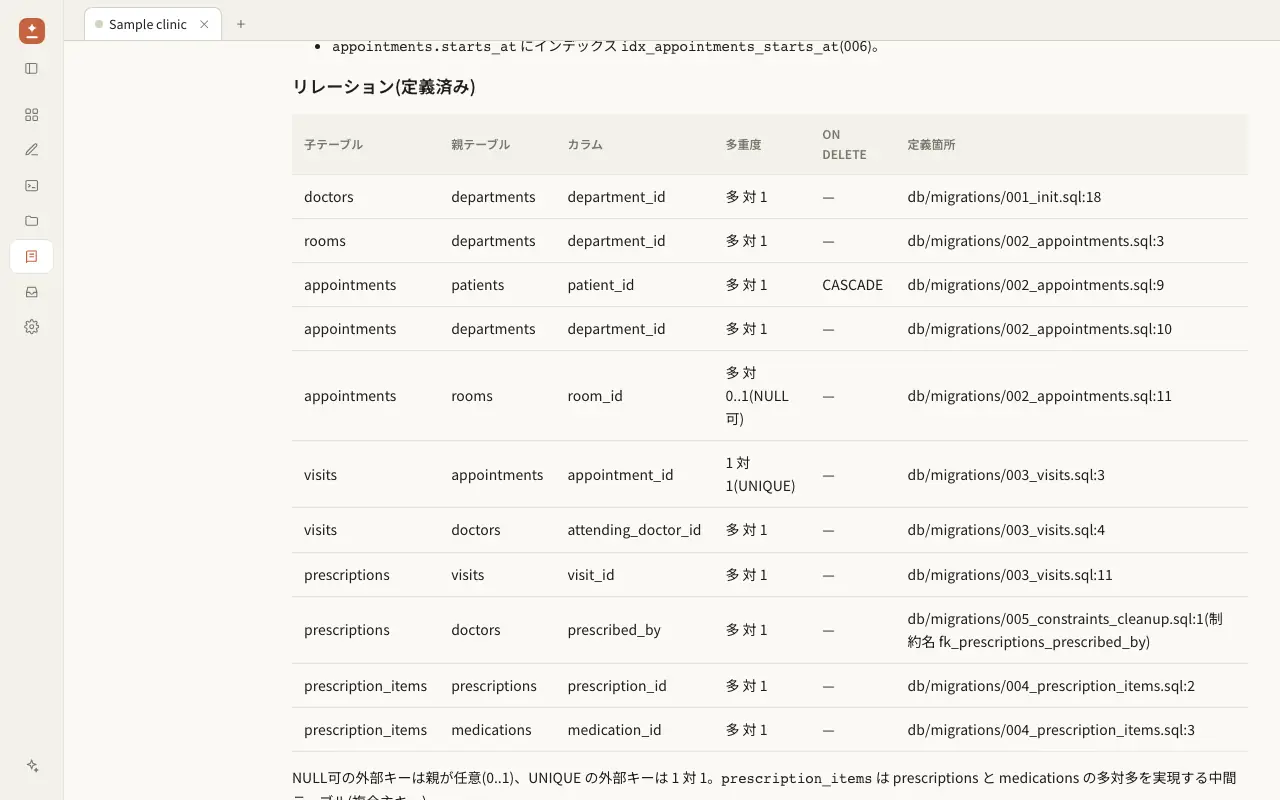Open the grid dashboard icon in sidebar
The image size is (1280, 800).
pos(32,115)
